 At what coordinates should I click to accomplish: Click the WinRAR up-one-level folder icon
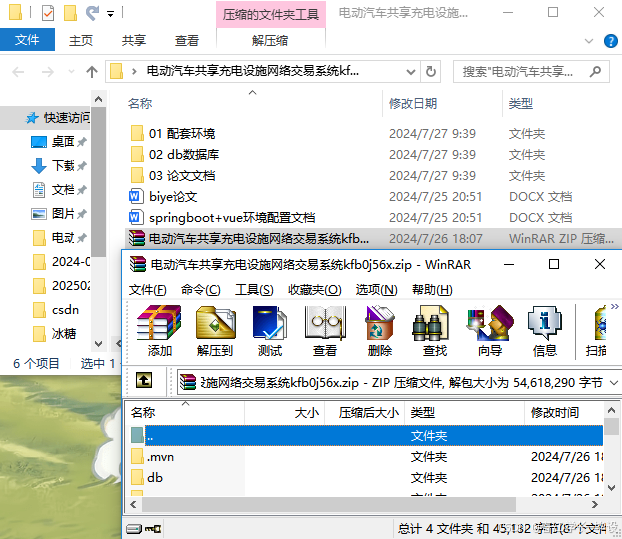(x=144, y=380)
